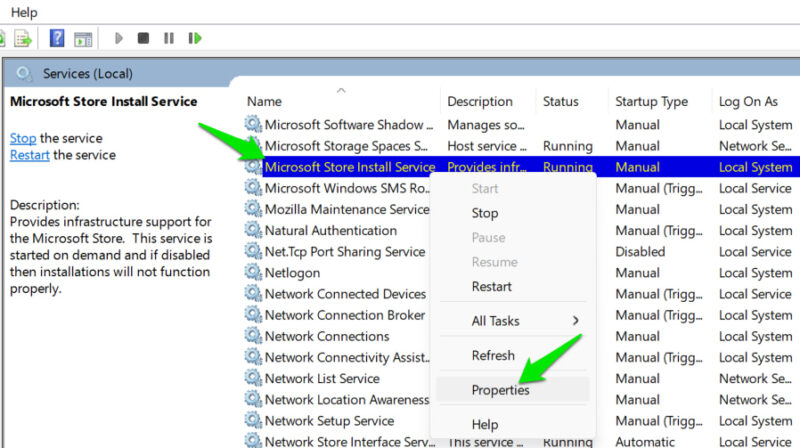Click the gear icon of Microsoft Software Shadow
The height and width of the screenshot is (448, 800).
coord(253,124)
